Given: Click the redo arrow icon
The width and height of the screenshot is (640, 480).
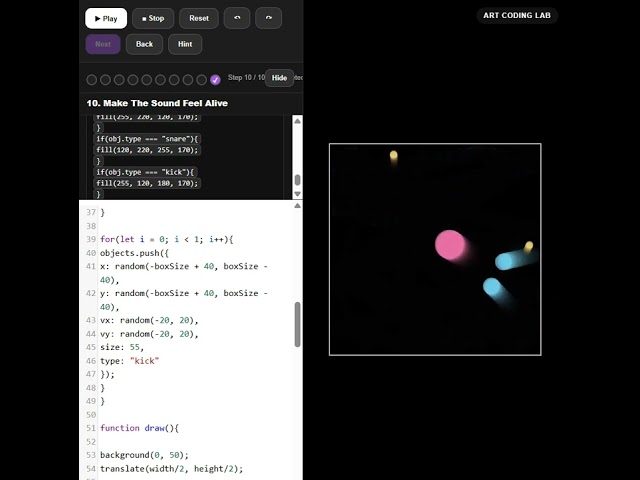Looking at the screenshot, I should 268,18.
